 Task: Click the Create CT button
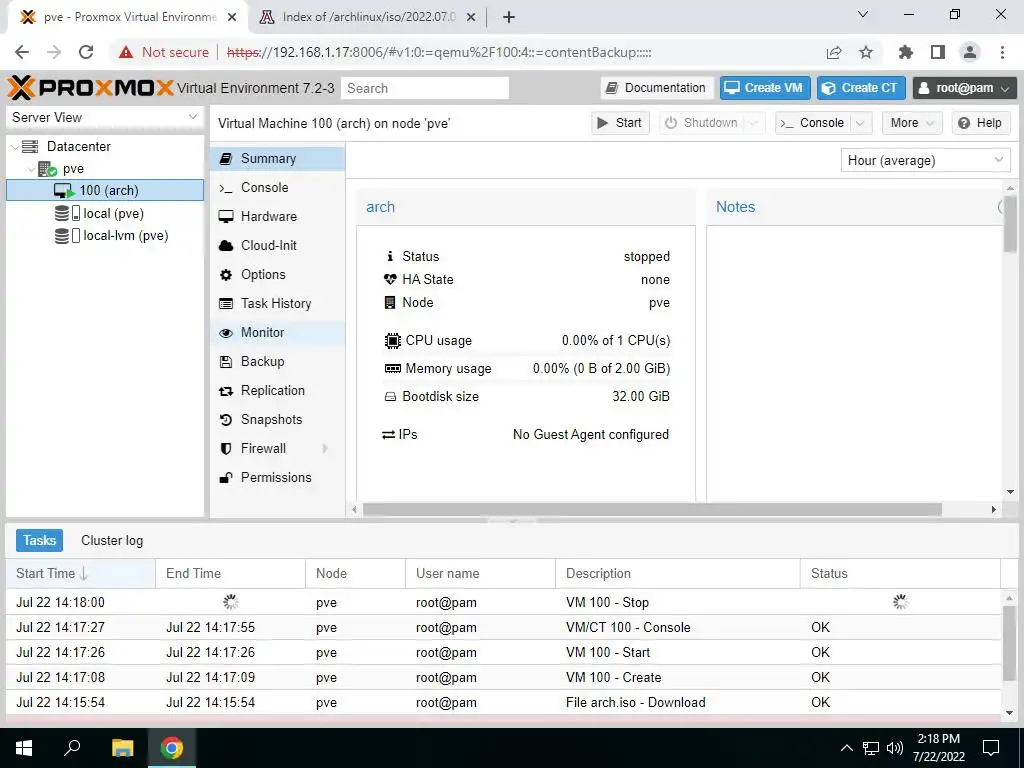click(x=861, y=88)
